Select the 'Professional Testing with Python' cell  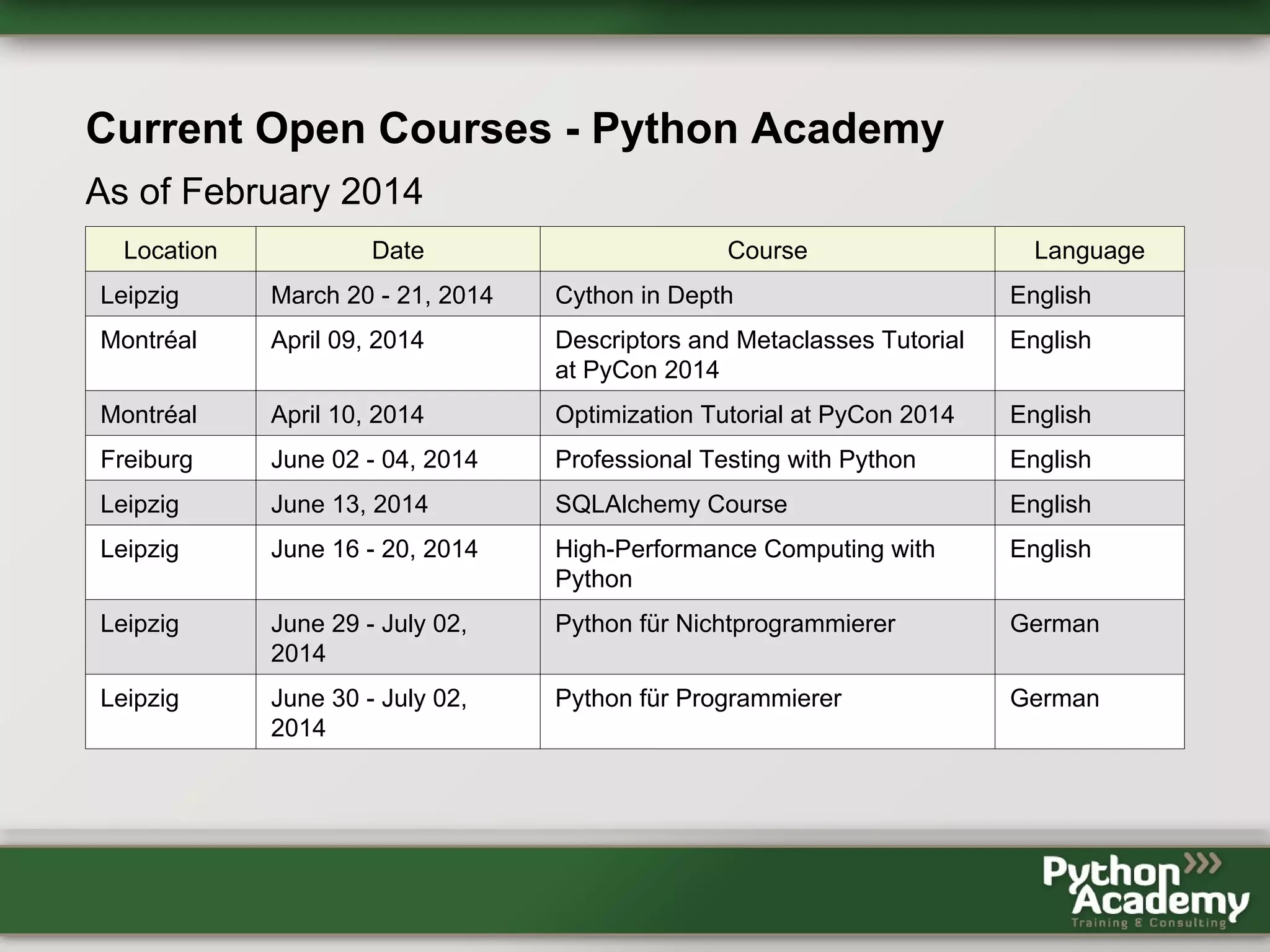pos(768,459)
